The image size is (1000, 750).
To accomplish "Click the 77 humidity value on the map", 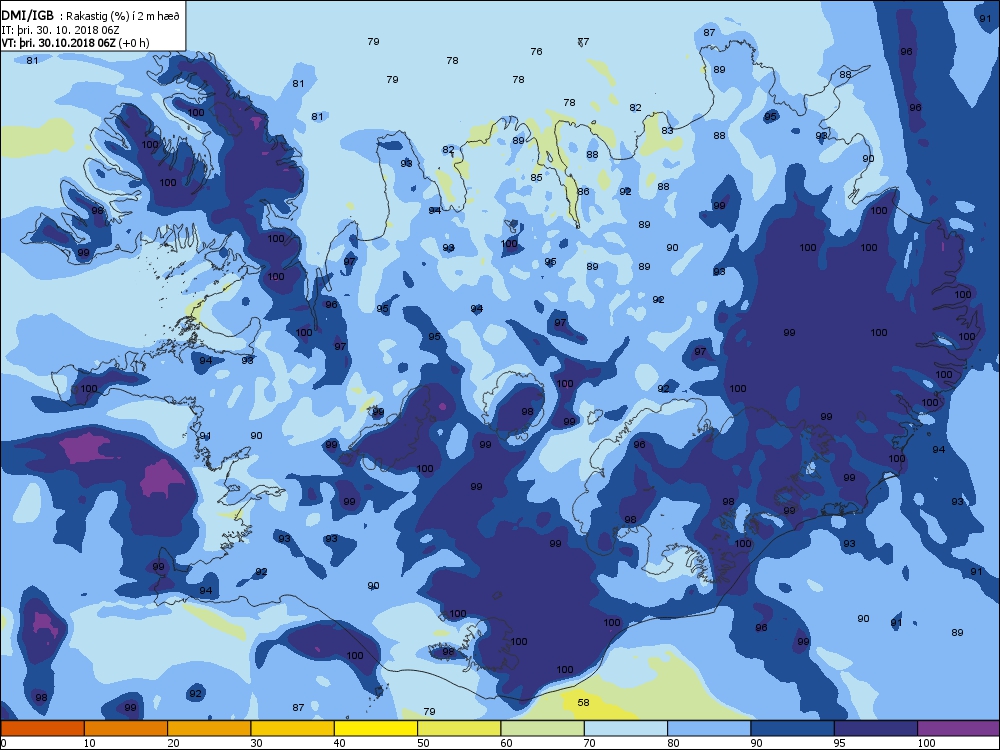I will 583,42.
